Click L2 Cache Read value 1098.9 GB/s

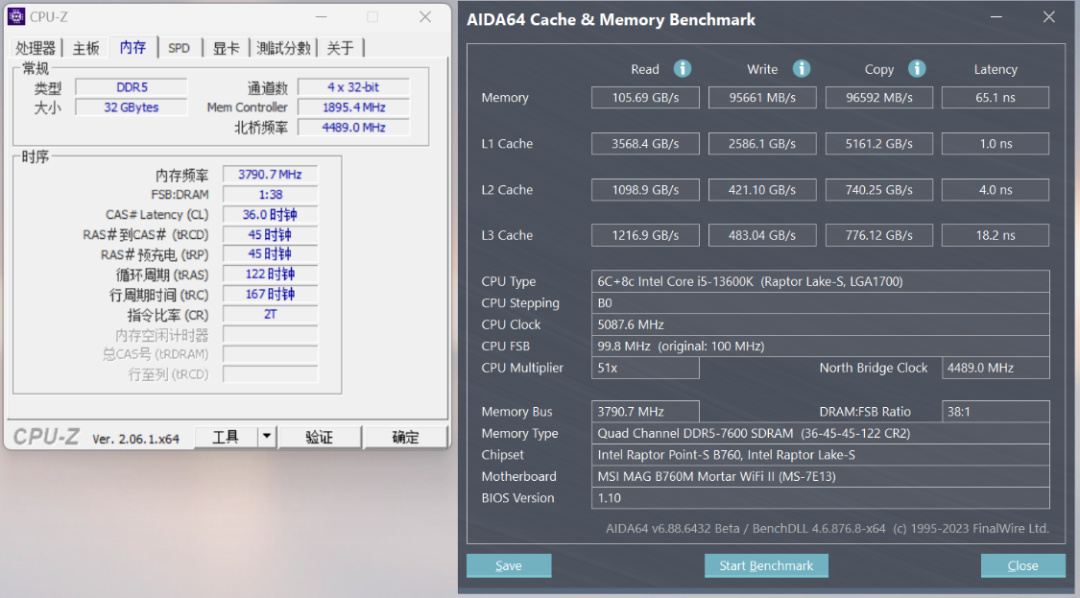(x=645, y=189)
